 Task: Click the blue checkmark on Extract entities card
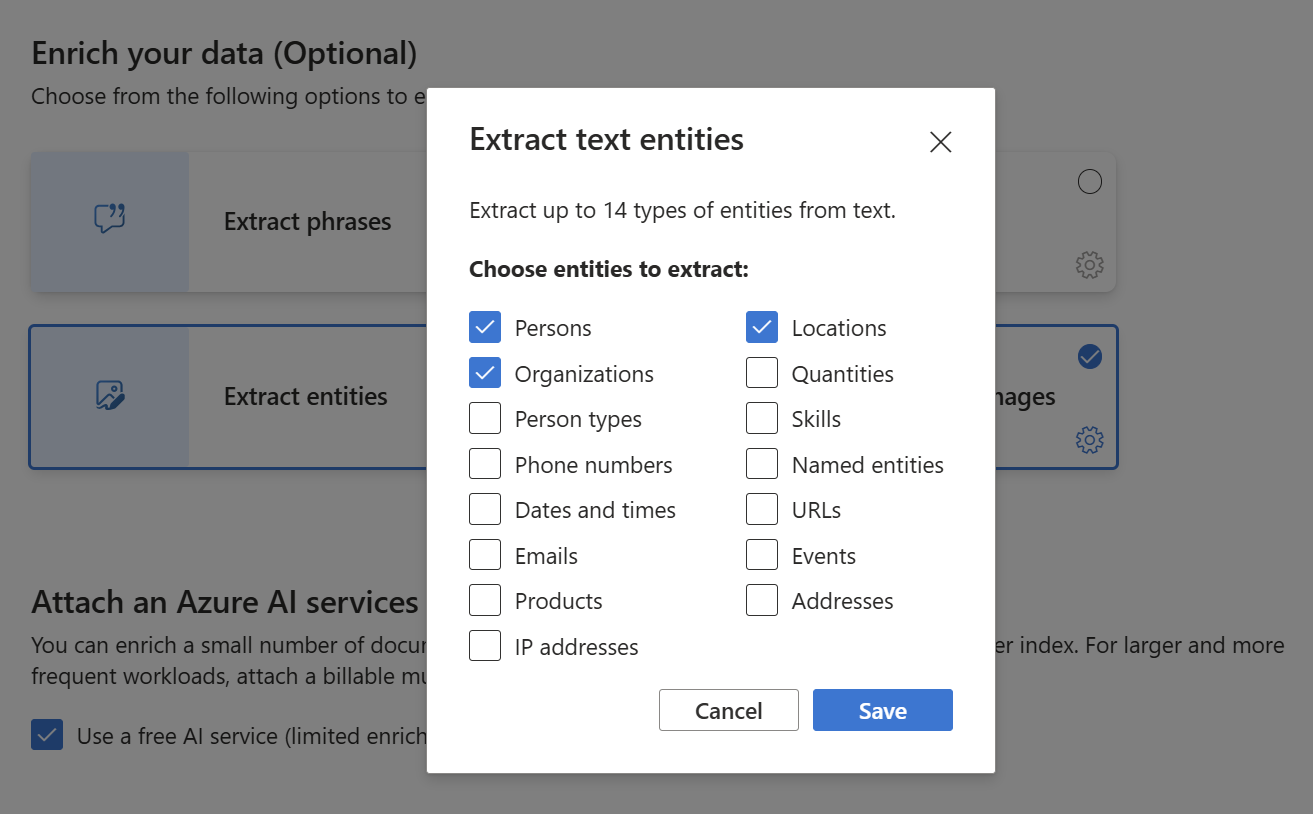pos(1089,356)
